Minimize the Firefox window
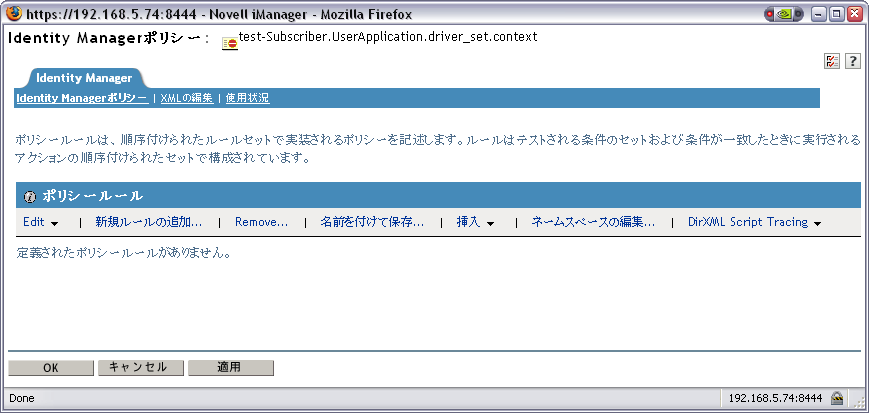This screenshot has width=869, height=413. (818, 14)
